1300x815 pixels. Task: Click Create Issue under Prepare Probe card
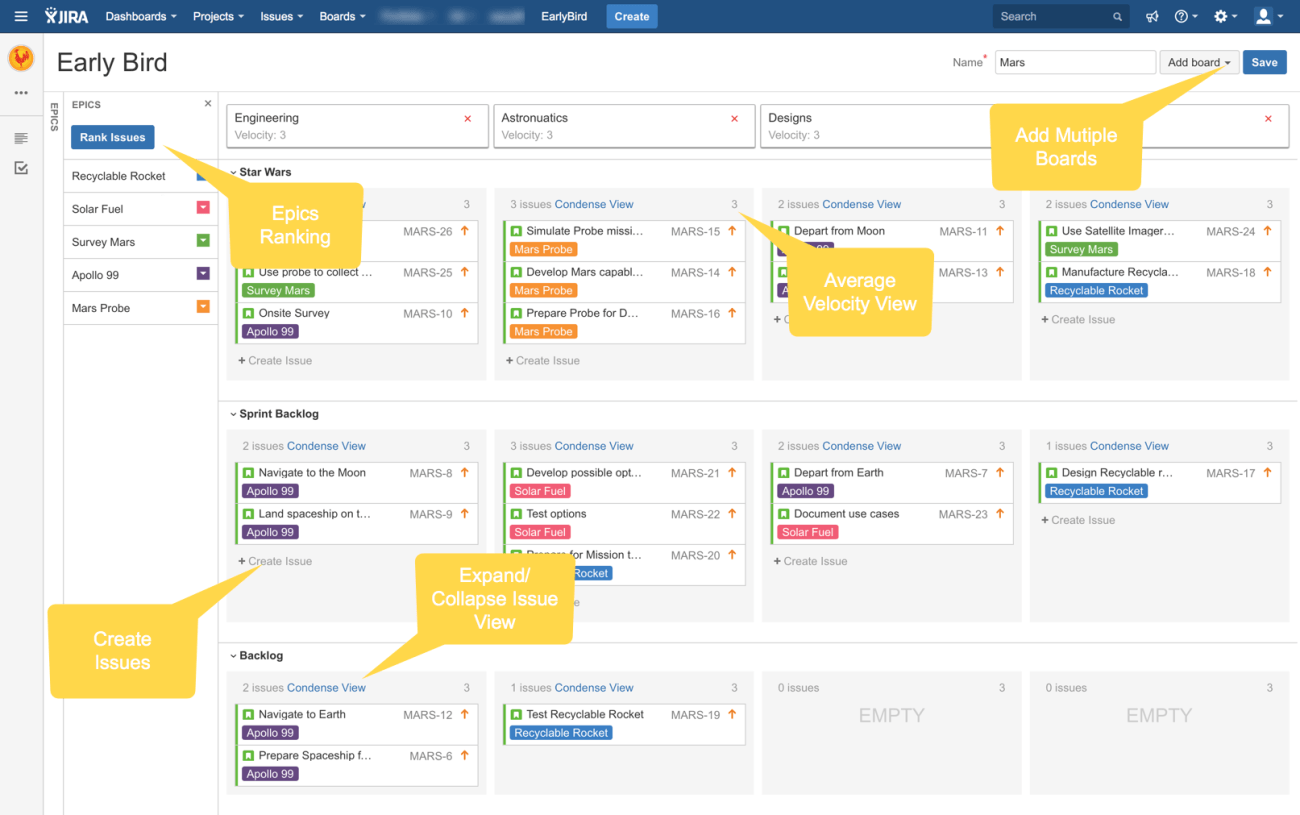click(542, 360)
